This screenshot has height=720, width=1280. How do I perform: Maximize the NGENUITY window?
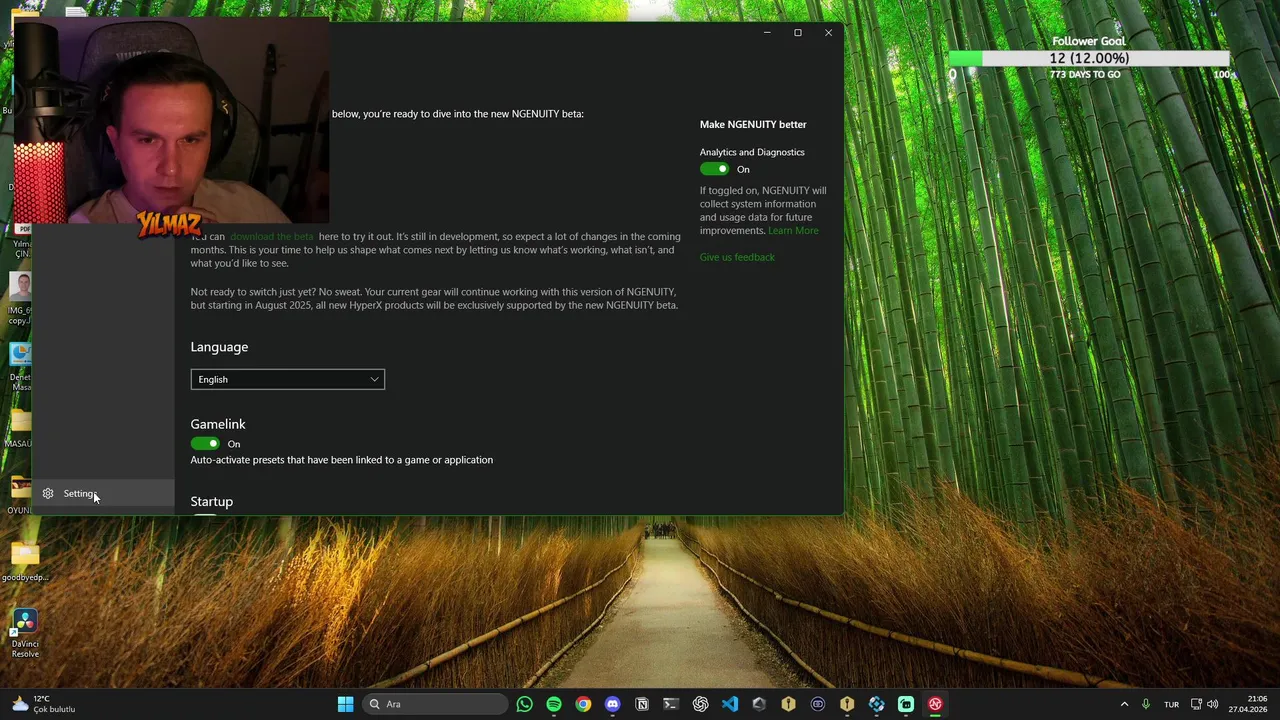pos(797,33)
